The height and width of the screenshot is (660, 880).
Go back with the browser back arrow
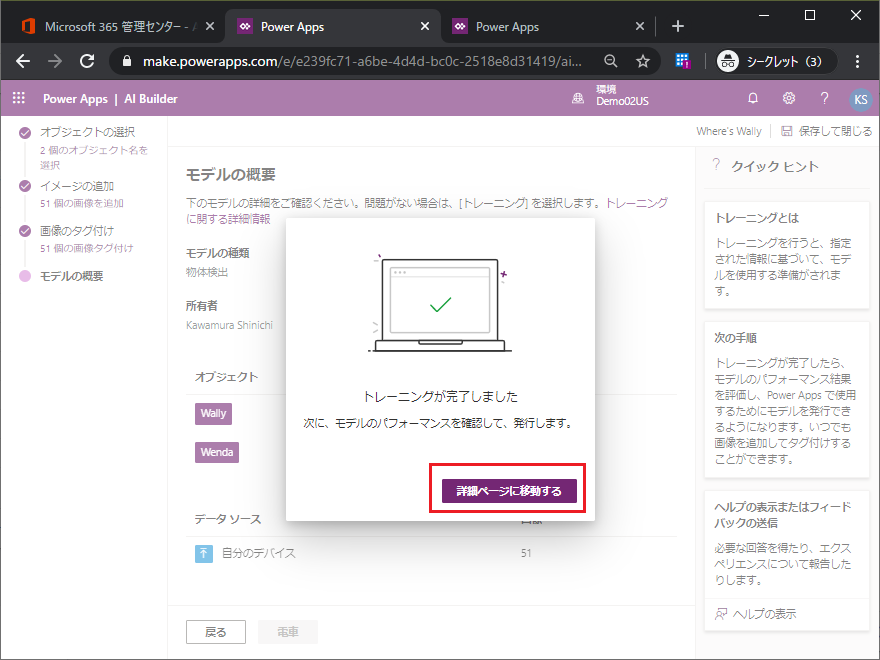pos(23,61)
